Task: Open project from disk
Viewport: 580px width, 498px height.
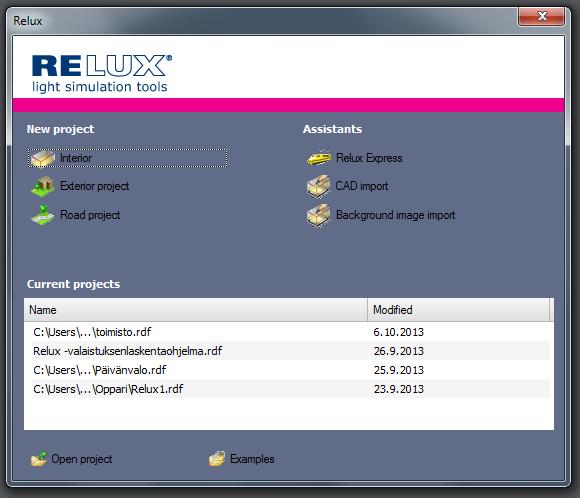Action: coord(71,459)
